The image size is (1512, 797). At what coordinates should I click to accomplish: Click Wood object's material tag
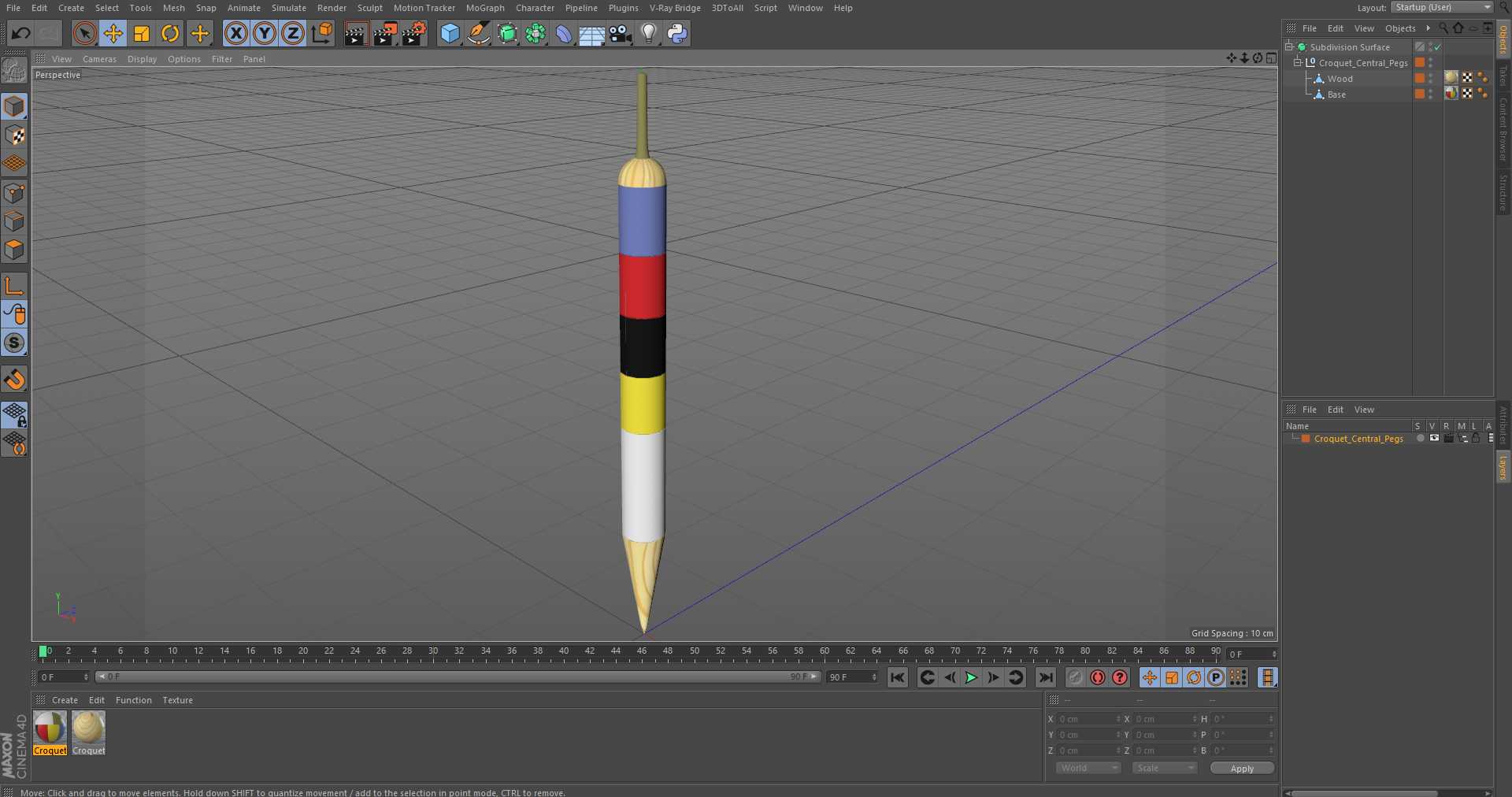(1451, 78)
